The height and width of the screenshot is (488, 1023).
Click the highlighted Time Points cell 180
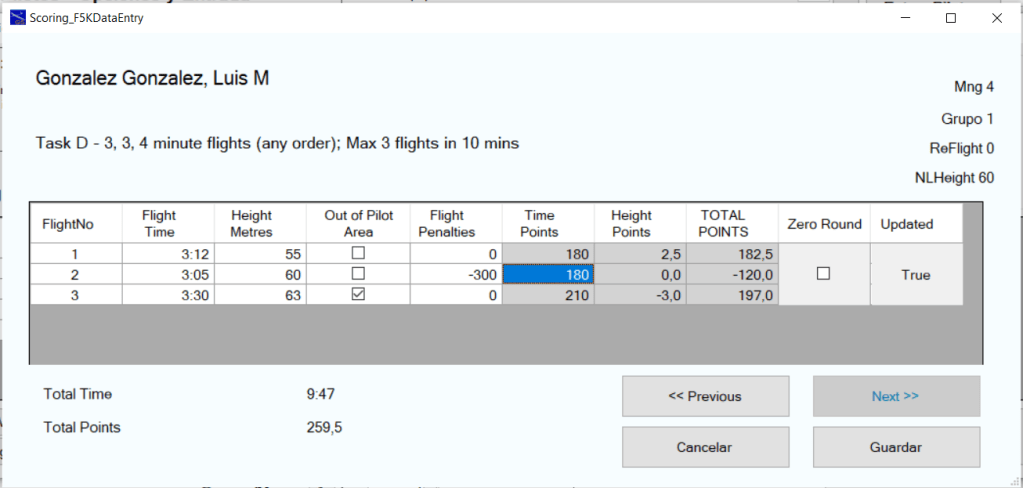[547, 274]
